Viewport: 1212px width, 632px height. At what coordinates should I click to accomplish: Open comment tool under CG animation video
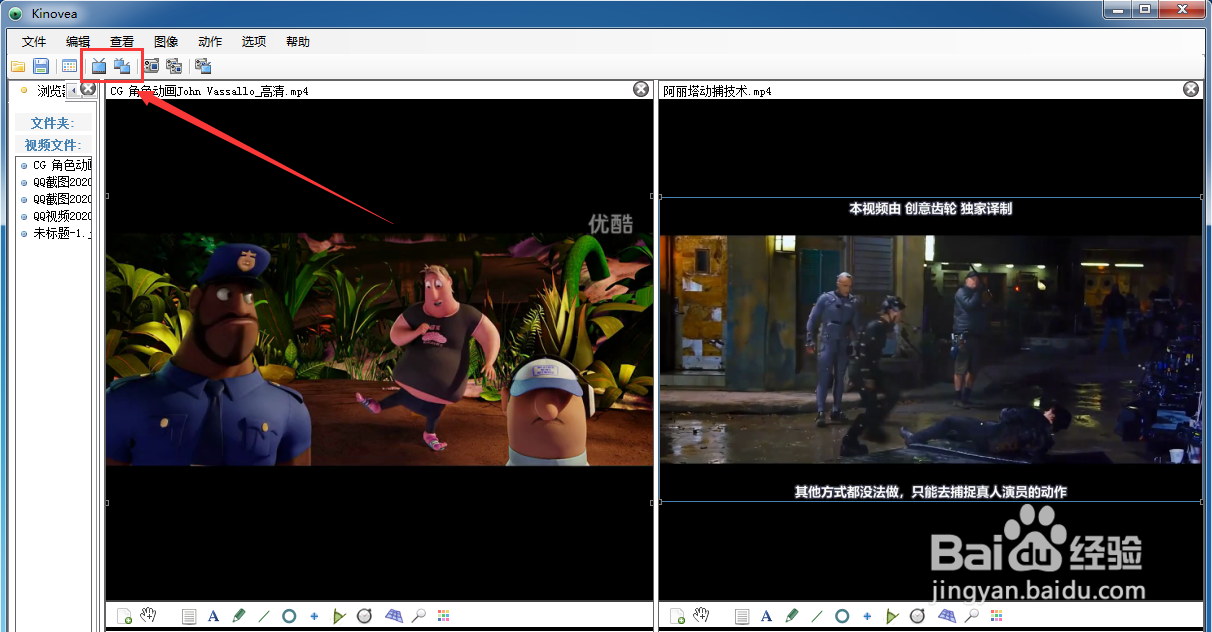(x=188, y=616)
